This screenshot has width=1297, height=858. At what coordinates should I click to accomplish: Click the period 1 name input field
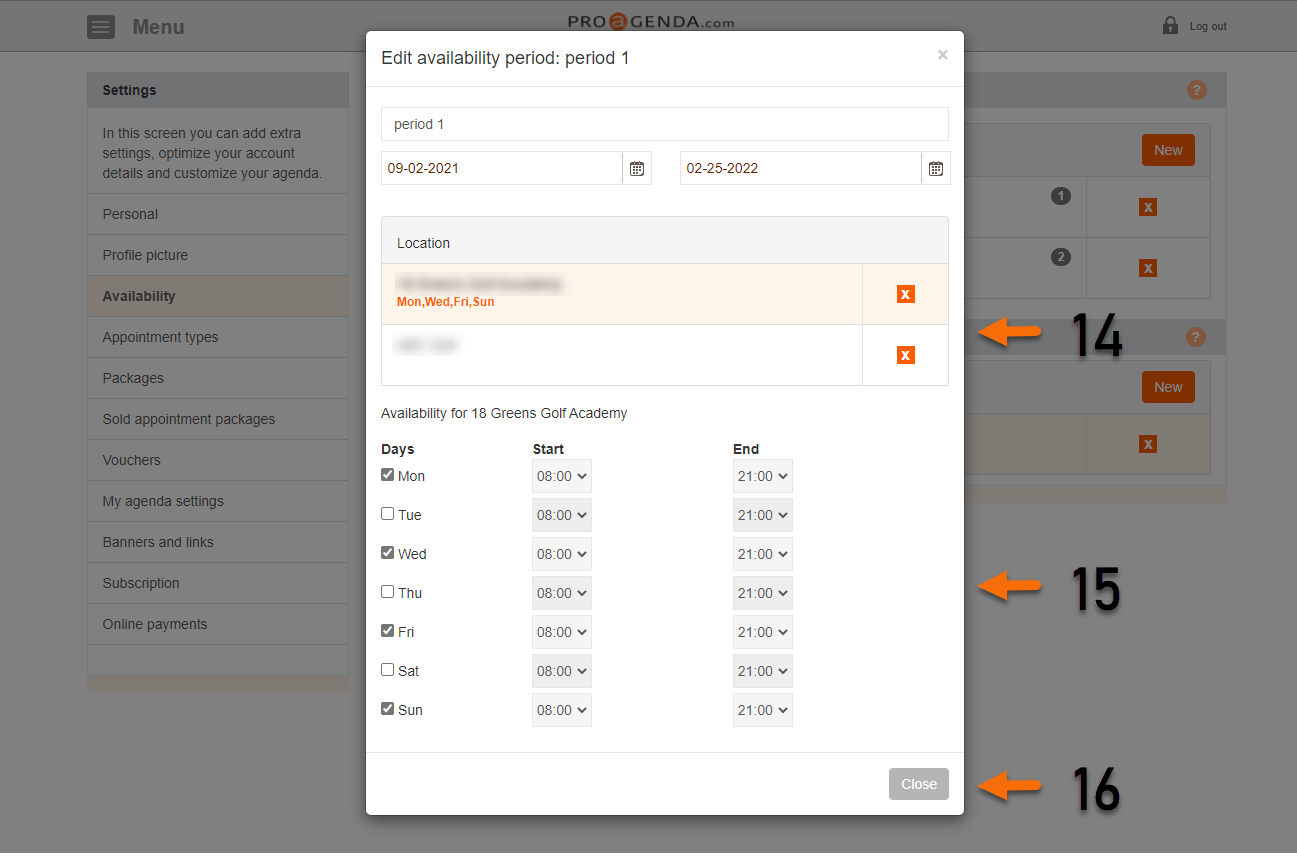pos(664,124)
